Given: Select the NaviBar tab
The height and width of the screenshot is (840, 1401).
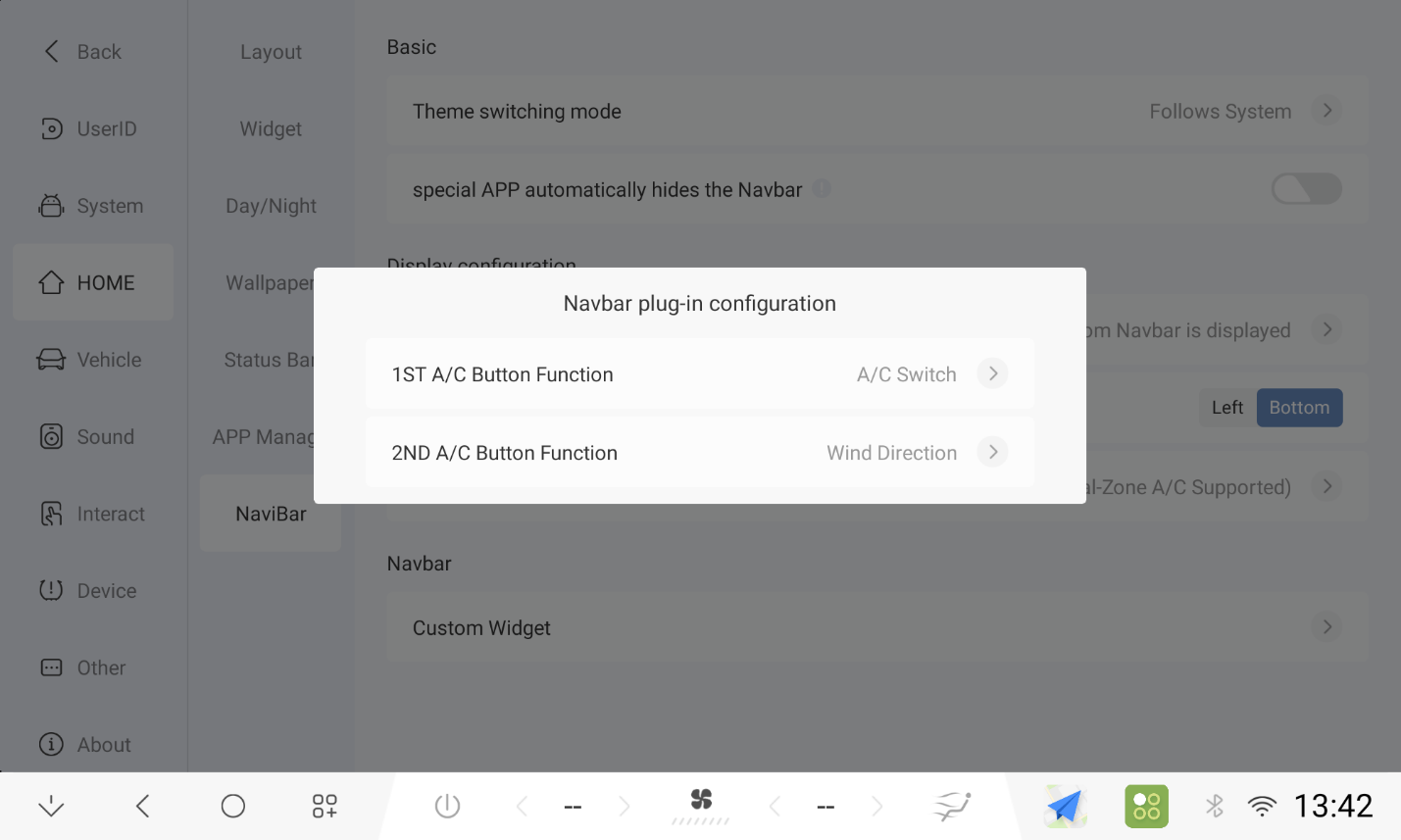Looking at the screenshot, I should 271,514.
